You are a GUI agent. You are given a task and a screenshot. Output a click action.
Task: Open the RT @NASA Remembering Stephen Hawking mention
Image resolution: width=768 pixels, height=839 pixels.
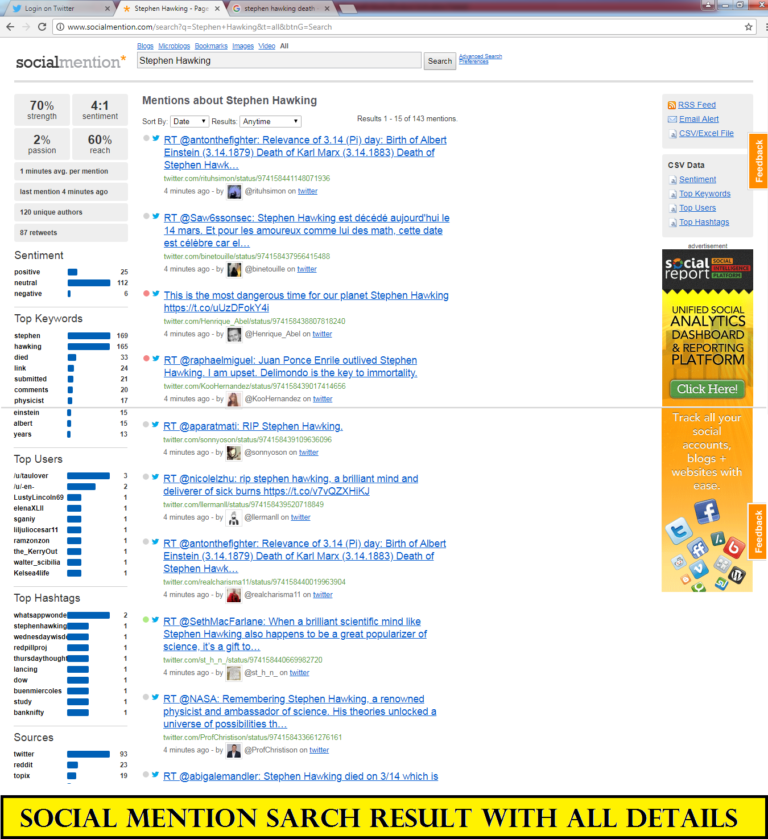(300, 712)
